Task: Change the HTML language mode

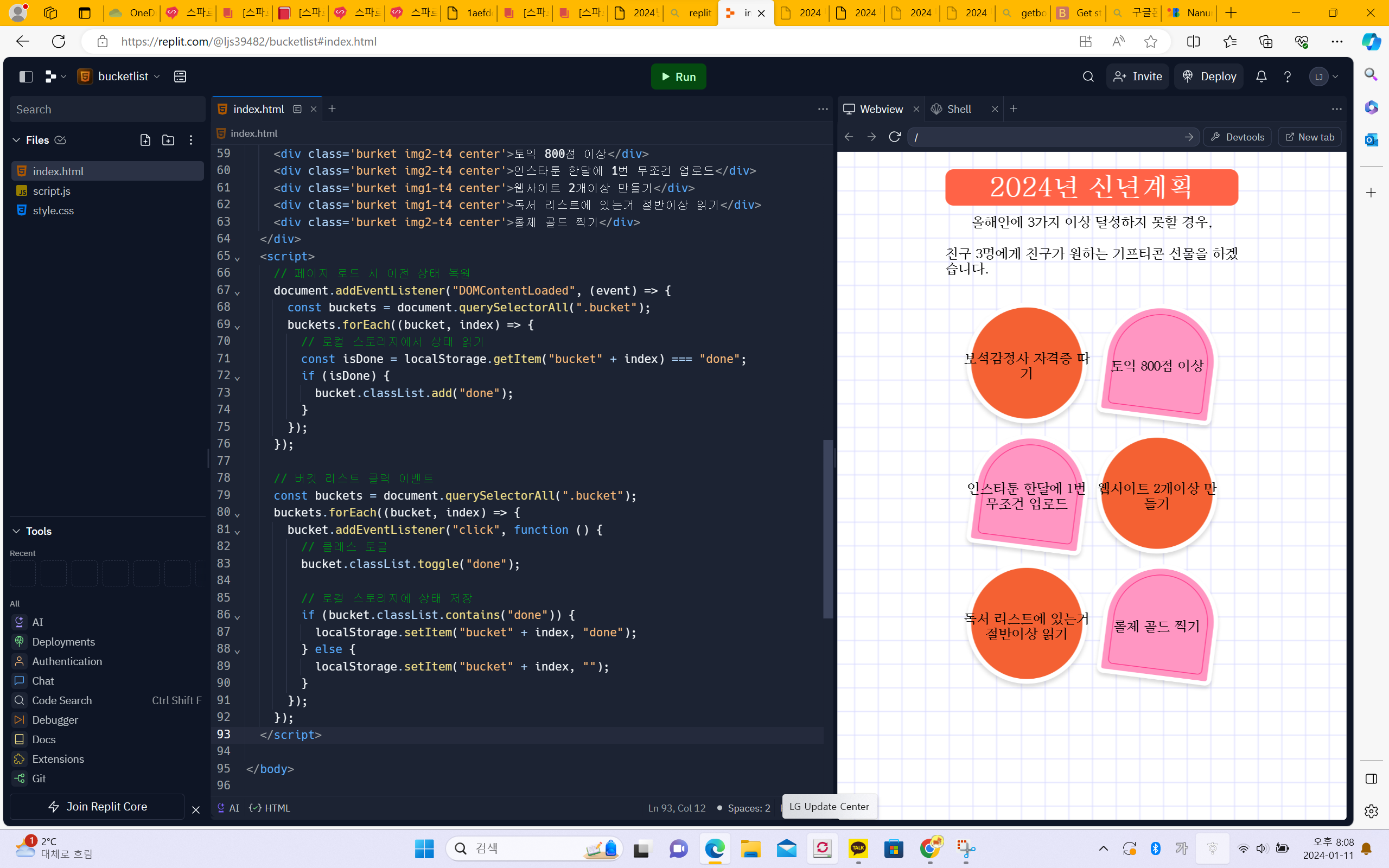Action: pos(270,808)
